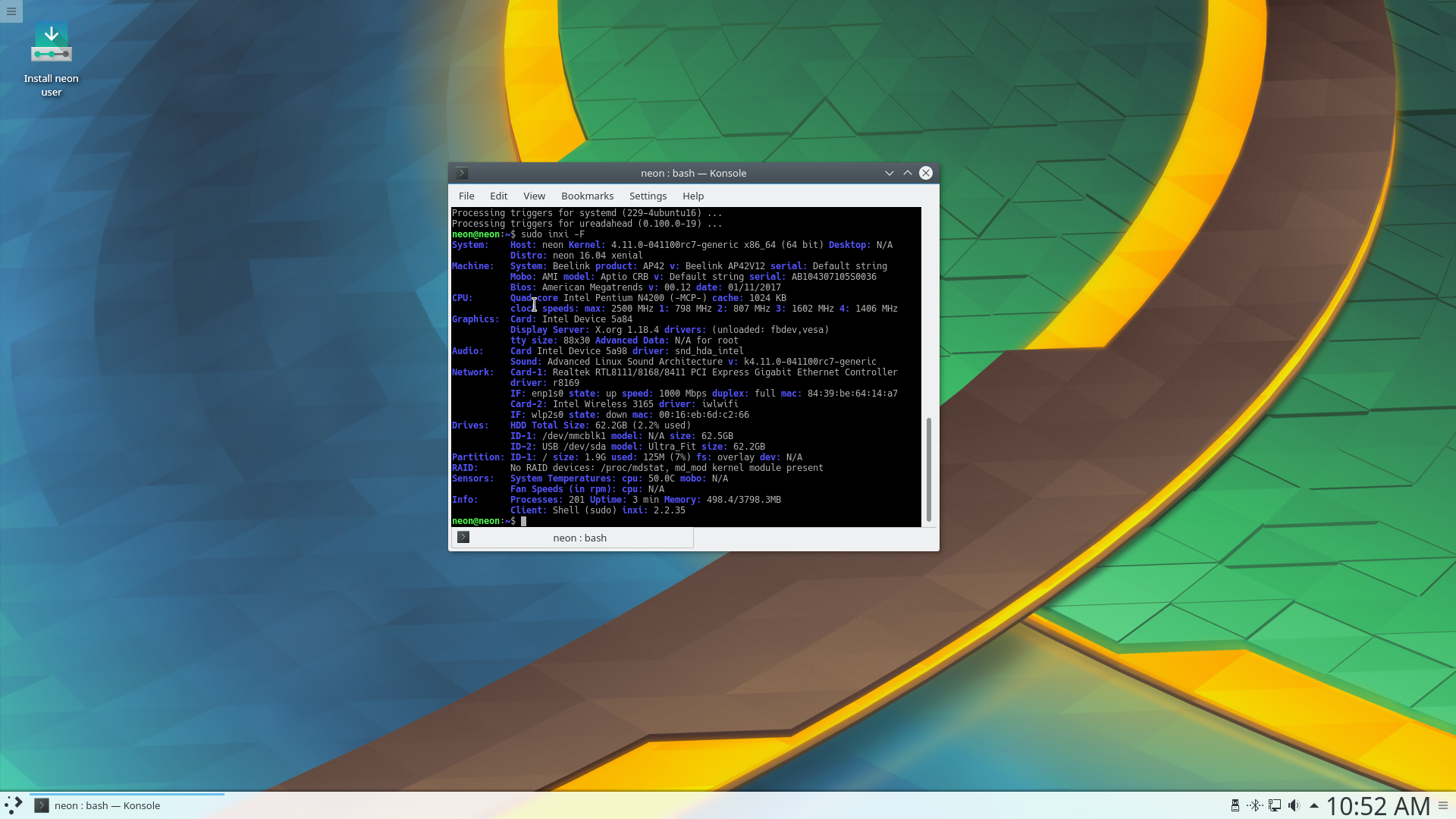
Task: Click 'American Megatrends' in the Bios line
Action: (592, 287)
